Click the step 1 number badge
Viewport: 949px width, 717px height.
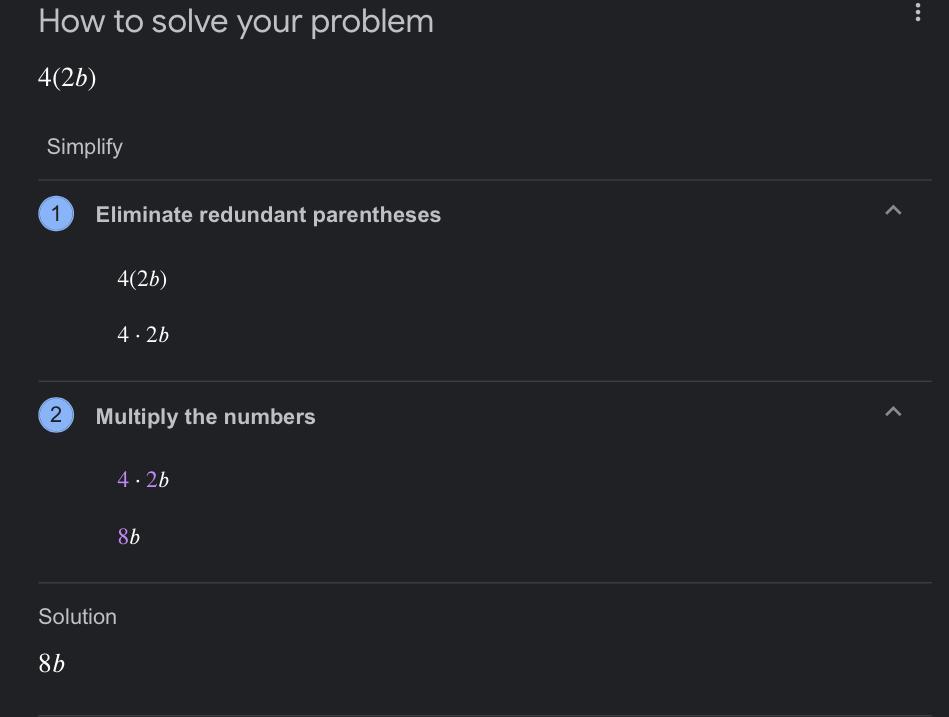pyautogui.click(x=56, y=214)
